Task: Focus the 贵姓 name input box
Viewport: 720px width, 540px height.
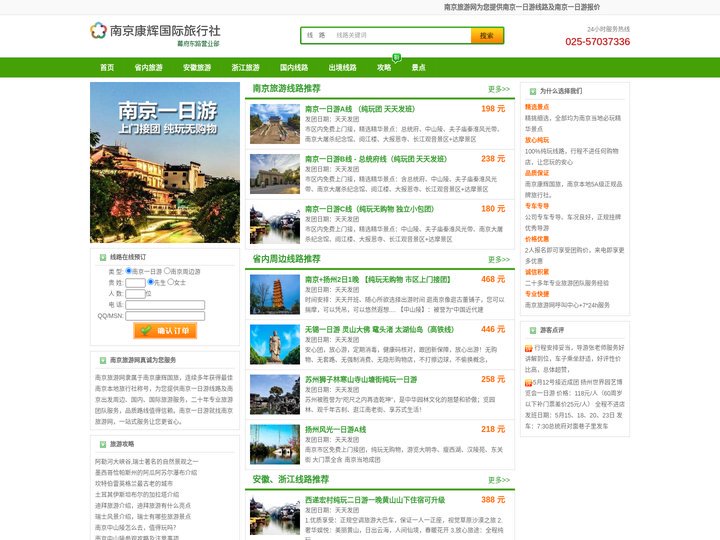Action: [x=135, y=283]
